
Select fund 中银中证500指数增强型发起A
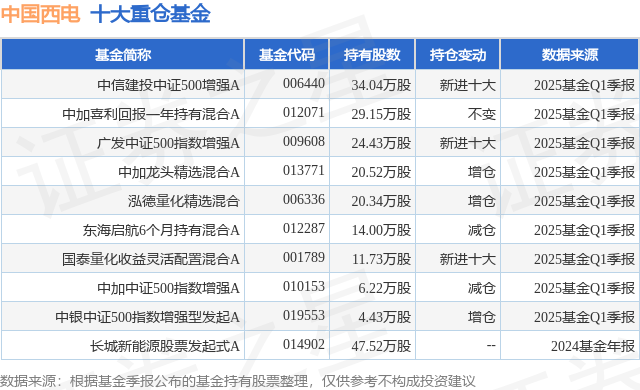click(x=147, y=317)
